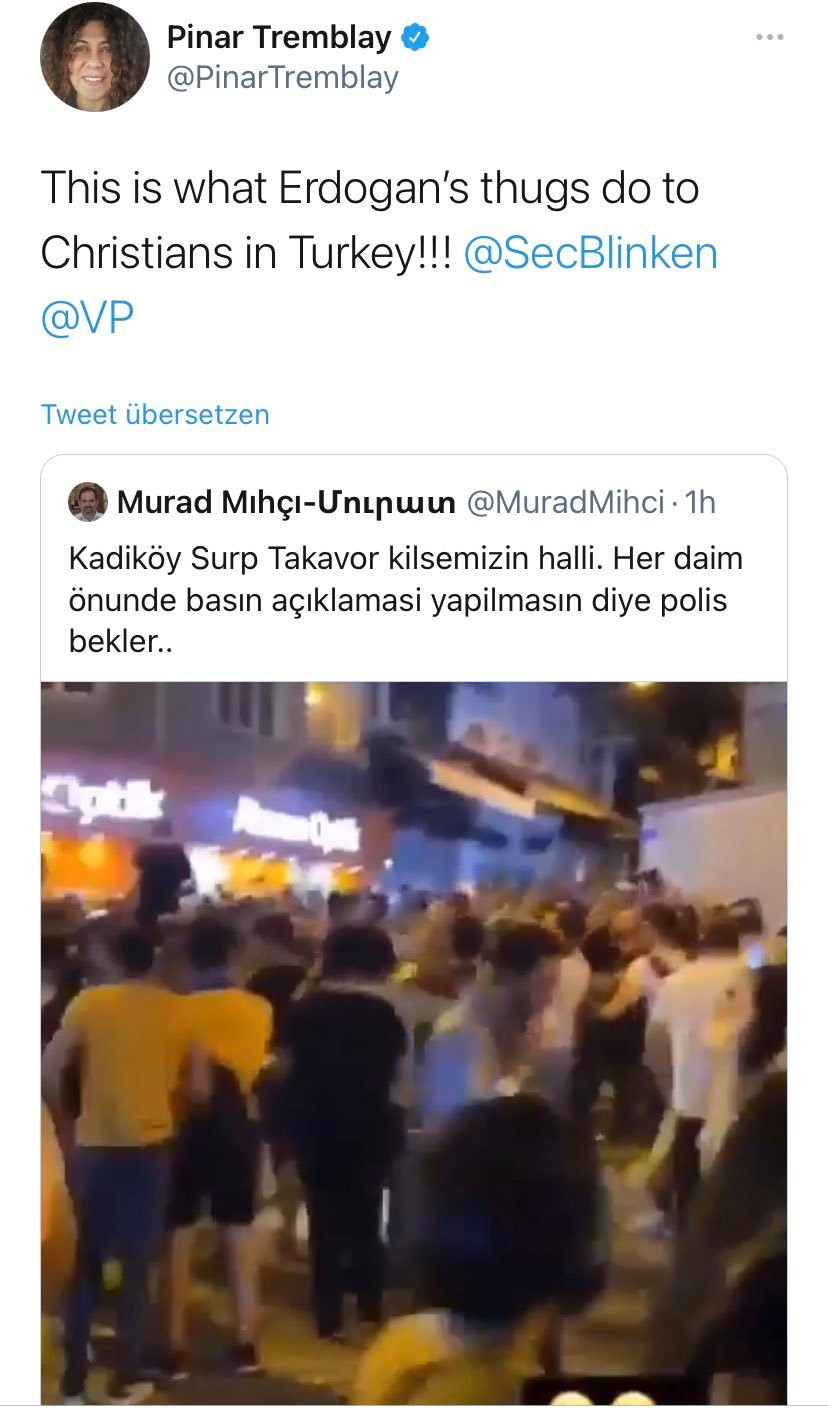Click the blue verified badge
Image resolution: width=828 pixels, height=1421 pixels.
pyautogui.click(x=415, y=38)
